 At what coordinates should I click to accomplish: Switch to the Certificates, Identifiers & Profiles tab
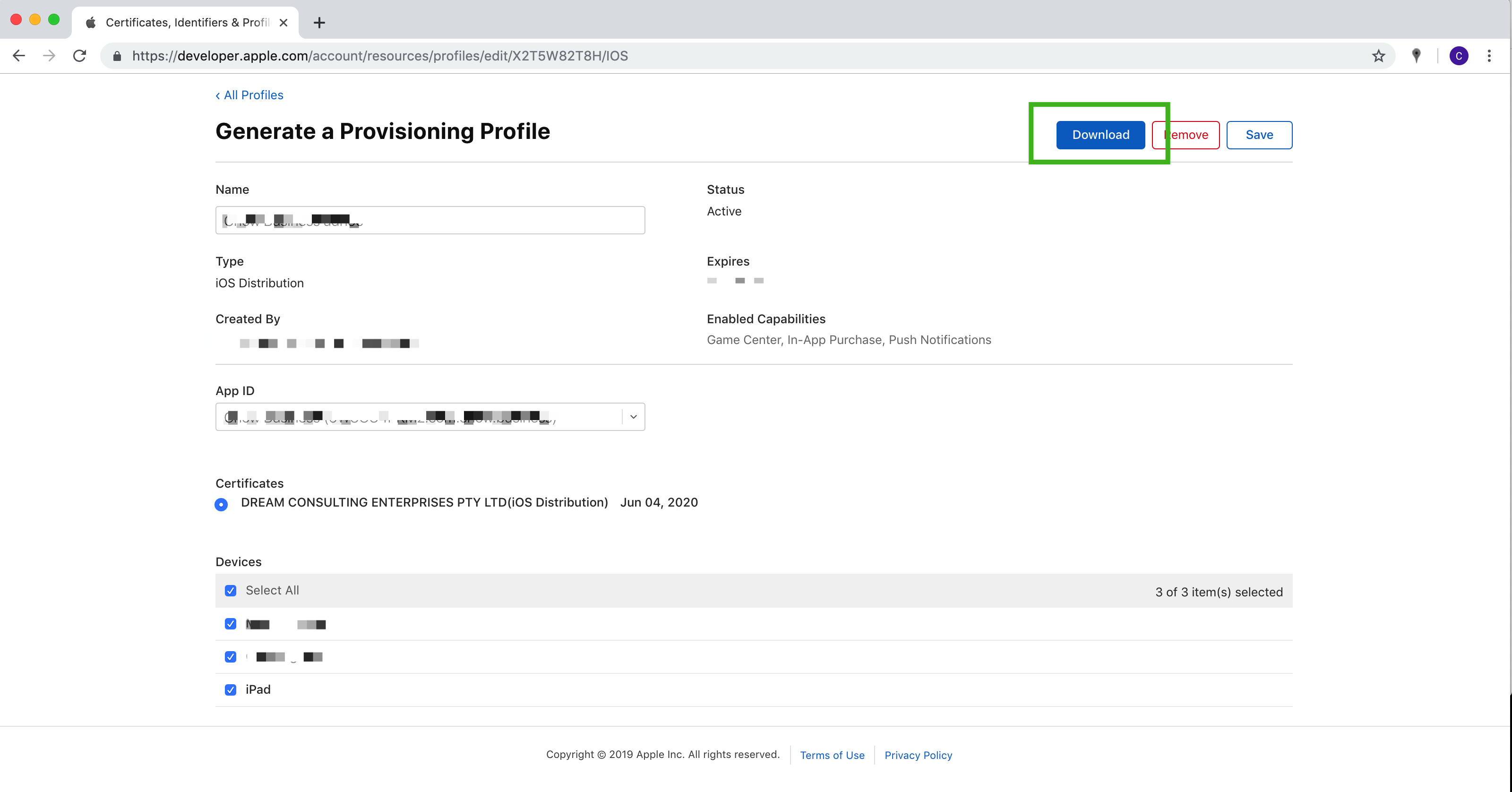[x=187, y=23]
